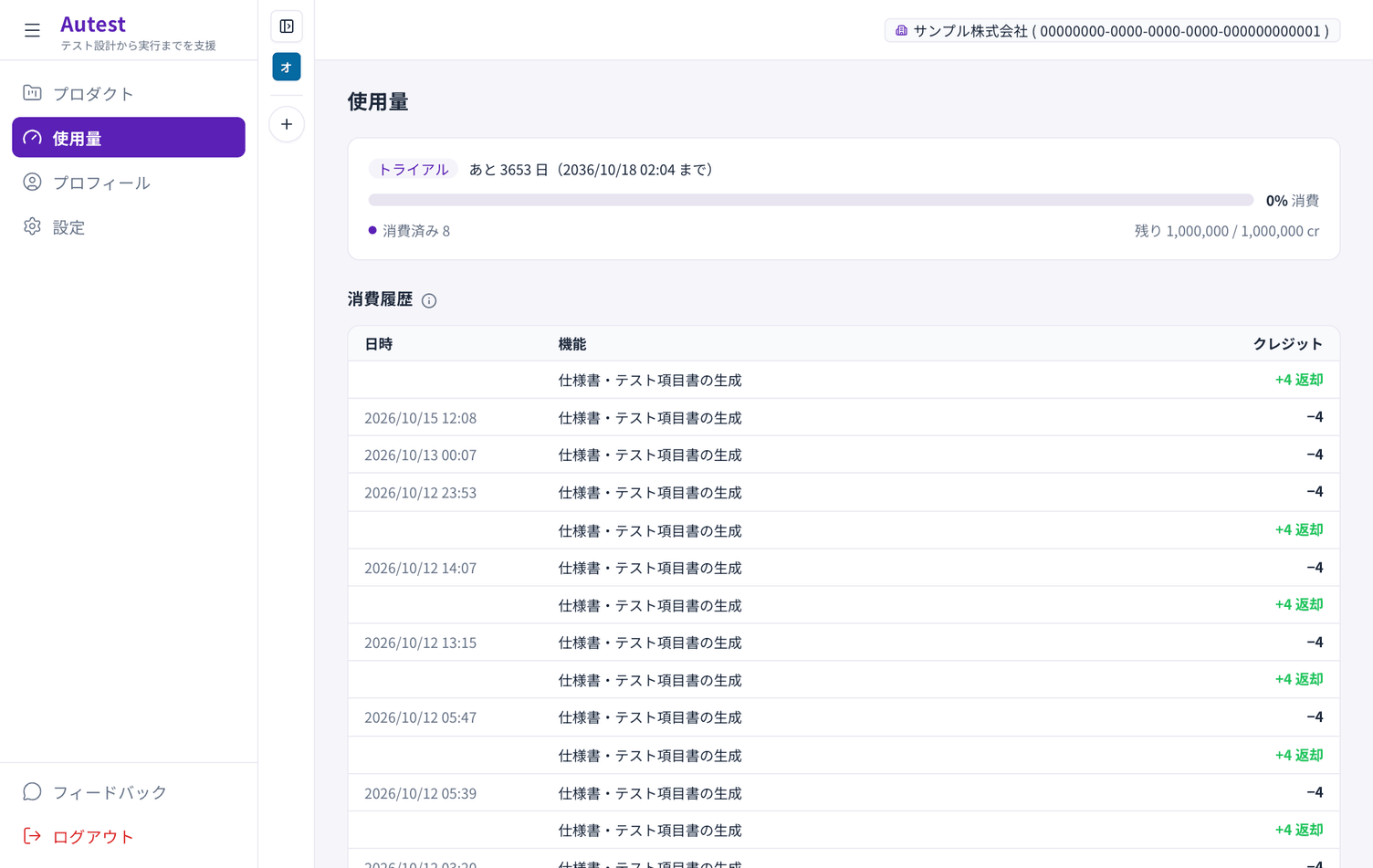
Task: Click 残り 1,000,000 / 1,000,000 cr text
Action: tap(1226, 231)
